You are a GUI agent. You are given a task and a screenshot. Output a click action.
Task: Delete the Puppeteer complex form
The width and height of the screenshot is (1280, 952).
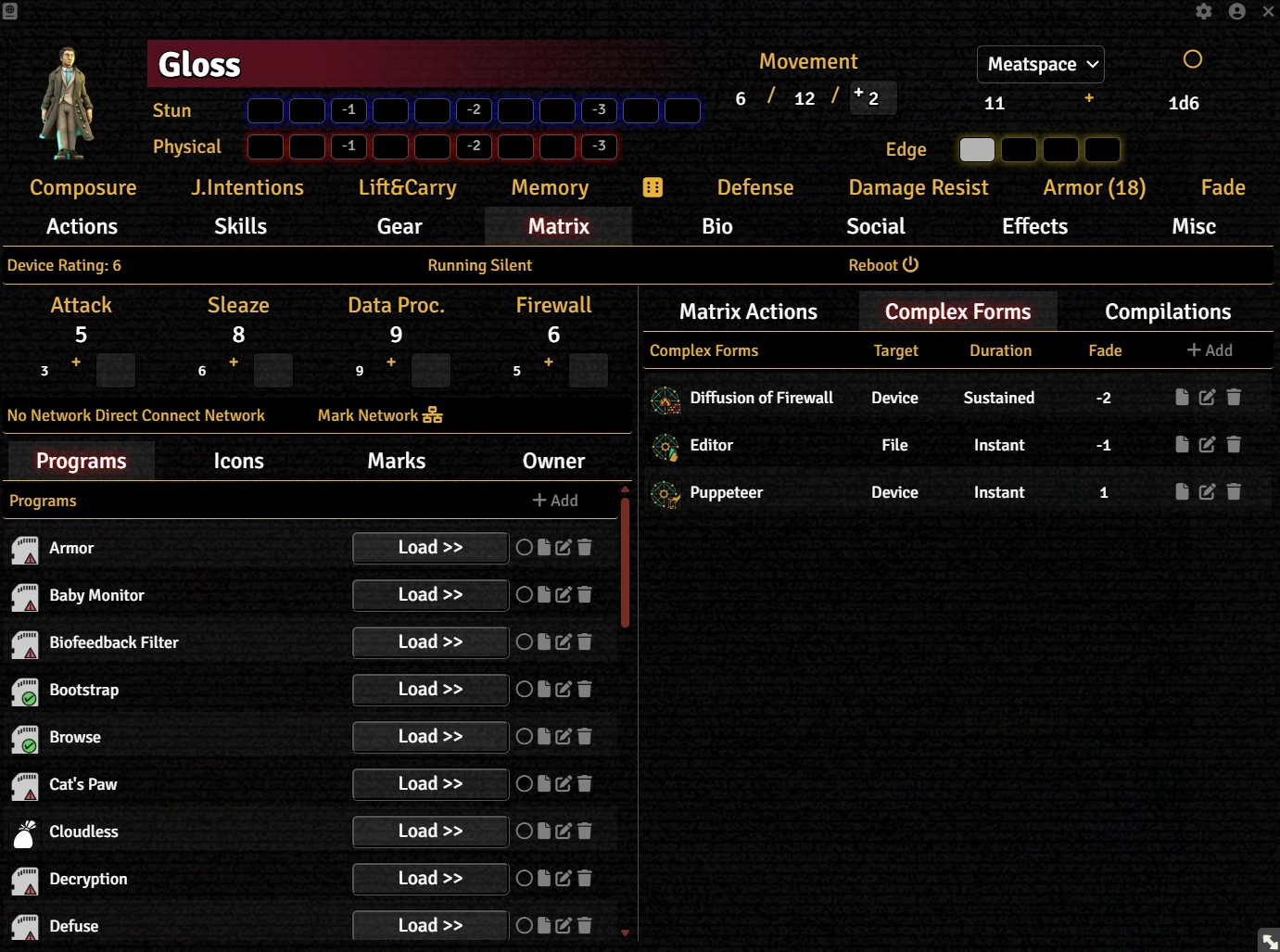[1234, 492]
